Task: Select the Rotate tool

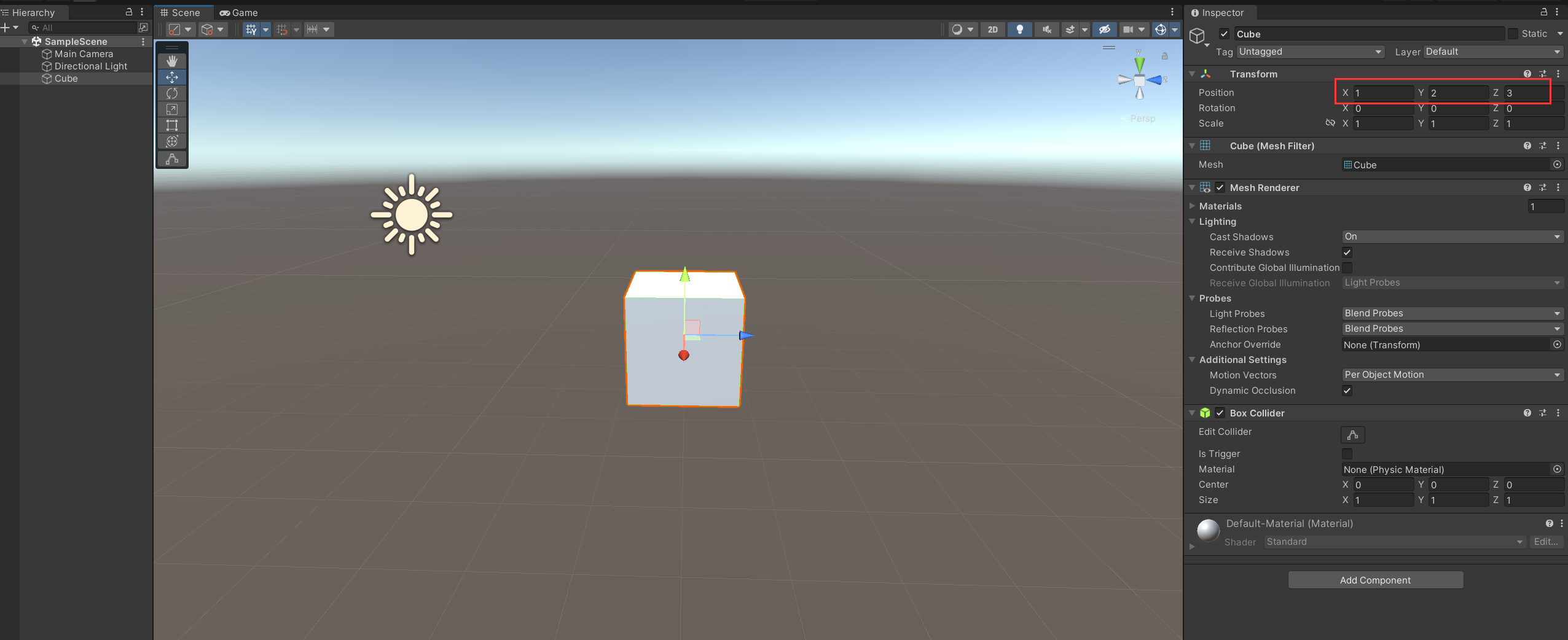Action: point(172,93)
